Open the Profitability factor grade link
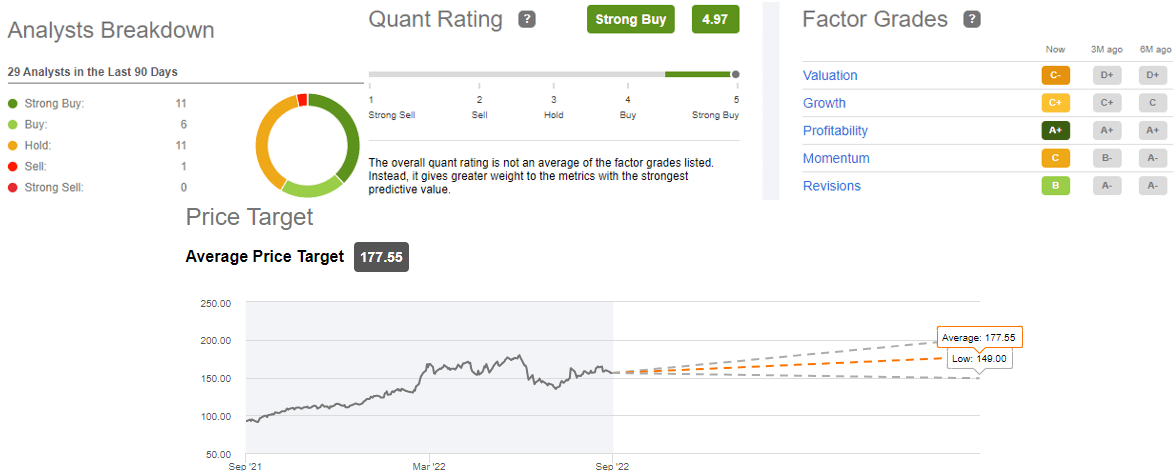Image resolution: width=1175 pixels, height=473 pixels. [x=835, y=130]
